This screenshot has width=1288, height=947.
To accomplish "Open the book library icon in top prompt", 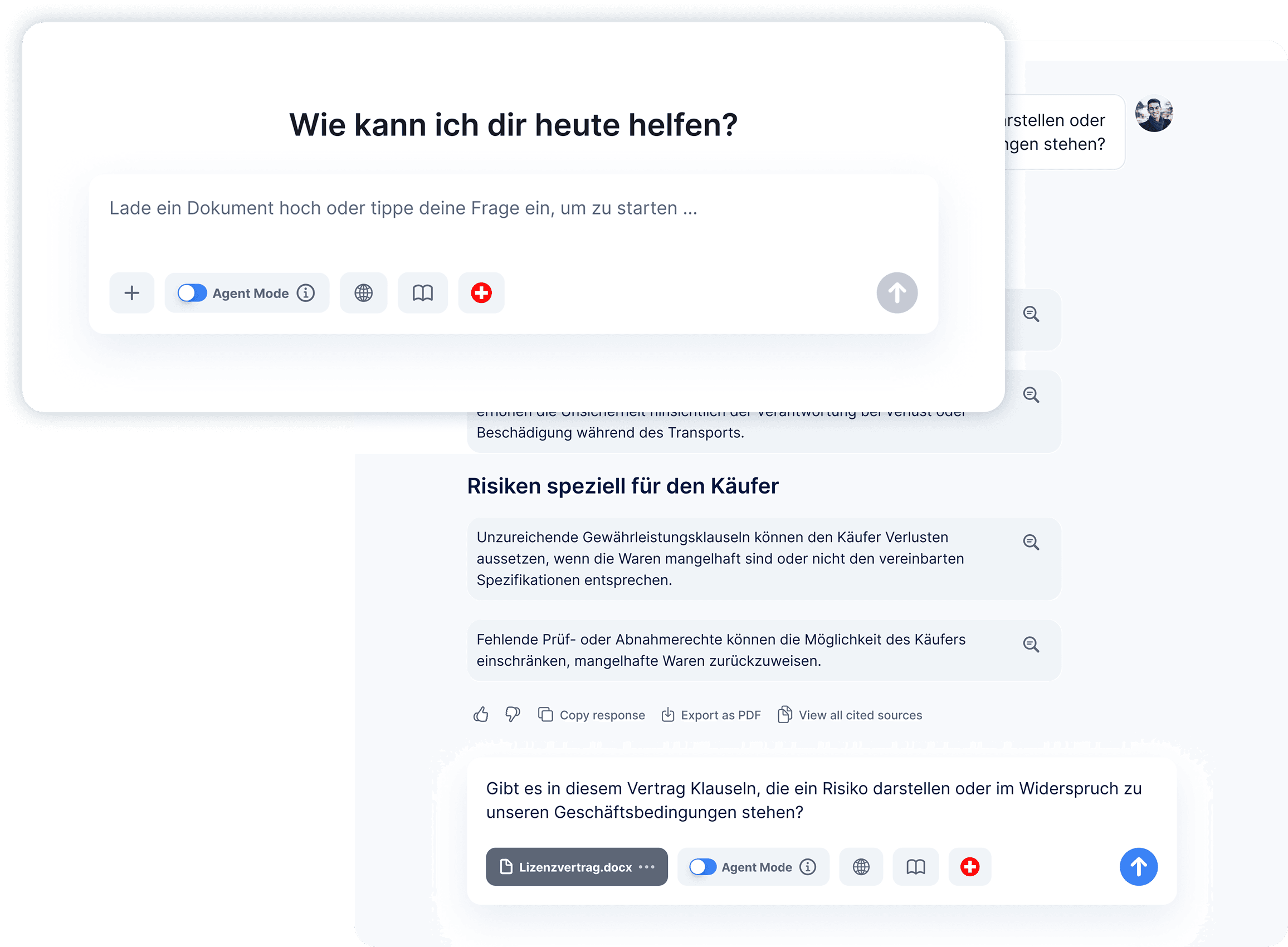I will tap(422, 293).
